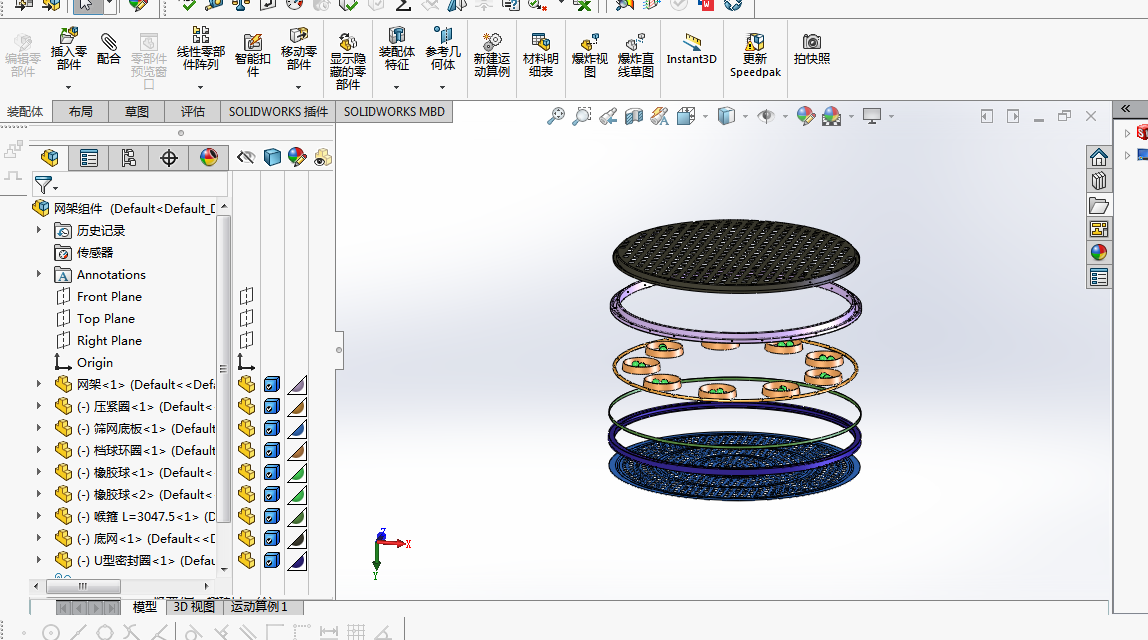Open Custom Properties icon in task pane
This screenshot has width=1148, height=640.
(1098, 277)
